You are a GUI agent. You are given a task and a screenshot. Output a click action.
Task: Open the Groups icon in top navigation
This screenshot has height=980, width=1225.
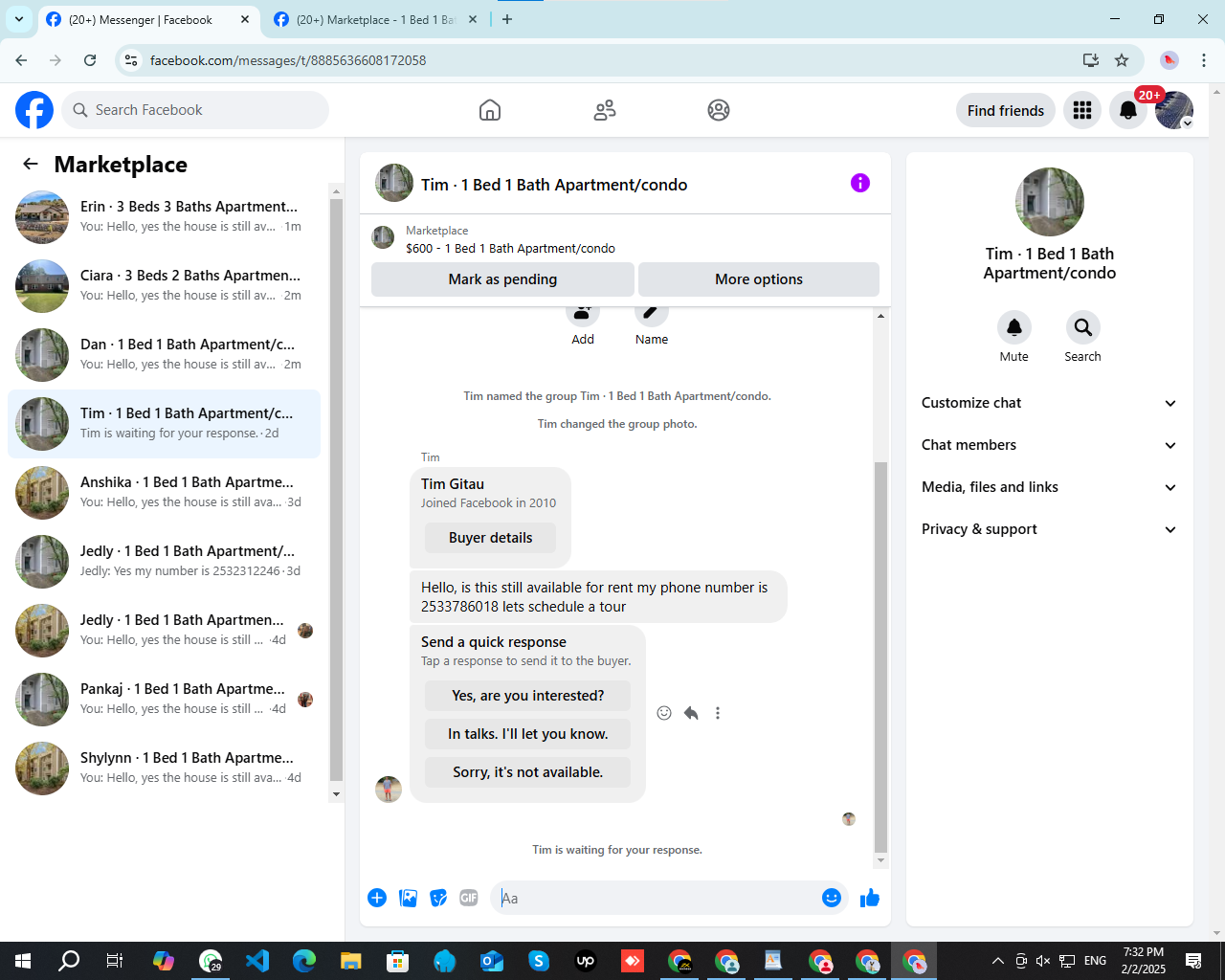pyautogui.click(x=719, y=110)
